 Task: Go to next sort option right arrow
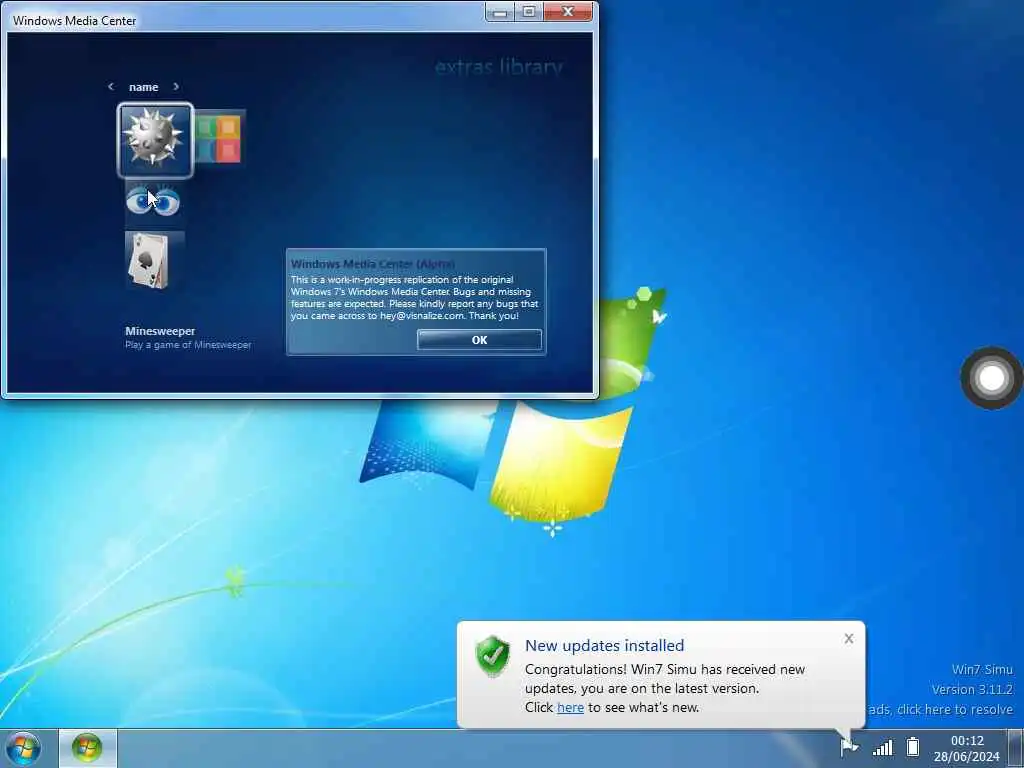176,86
